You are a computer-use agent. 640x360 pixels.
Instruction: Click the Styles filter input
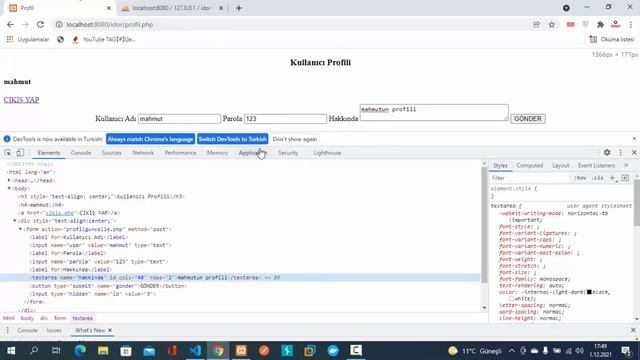click(529, 178)
